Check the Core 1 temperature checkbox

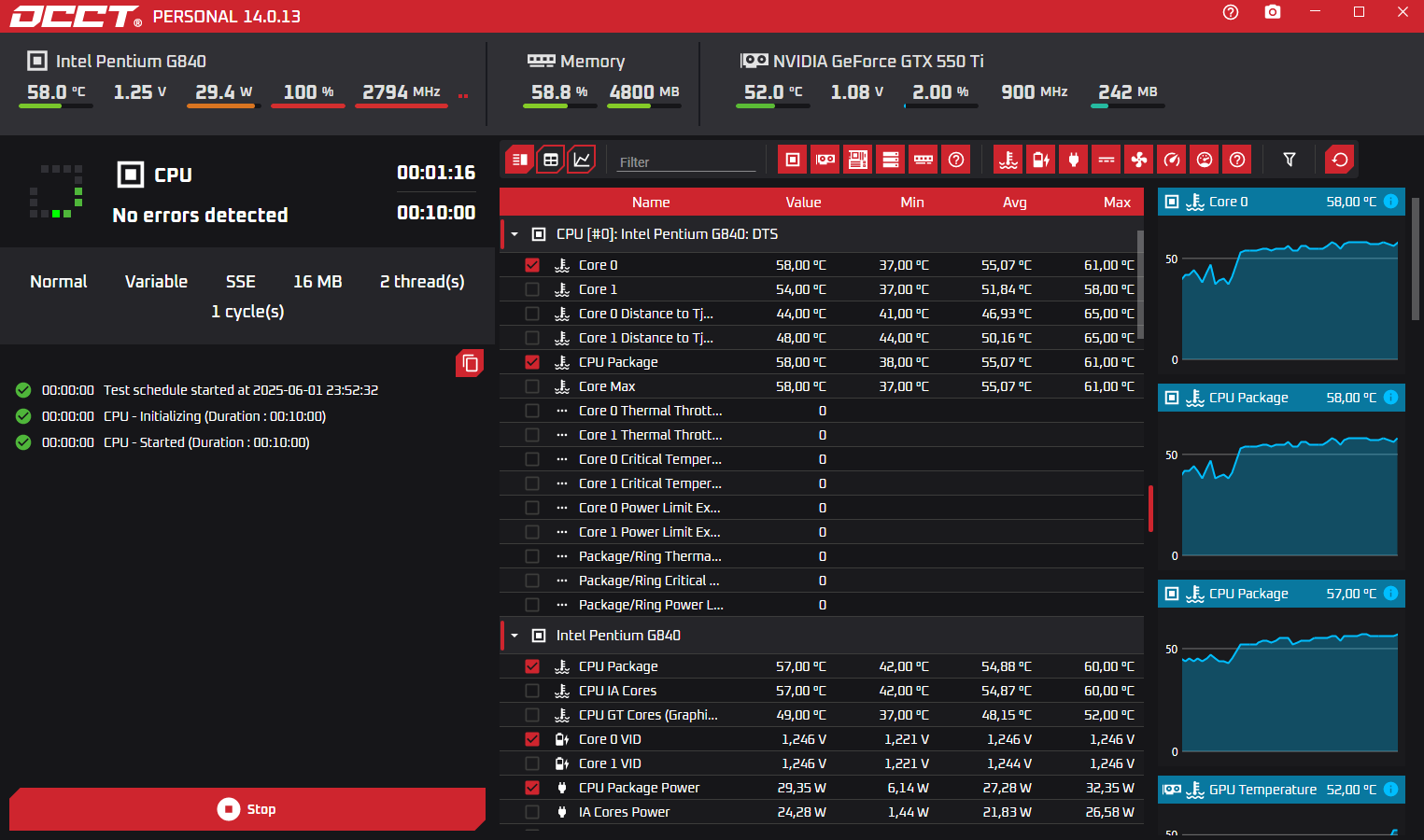coord(532,289)
